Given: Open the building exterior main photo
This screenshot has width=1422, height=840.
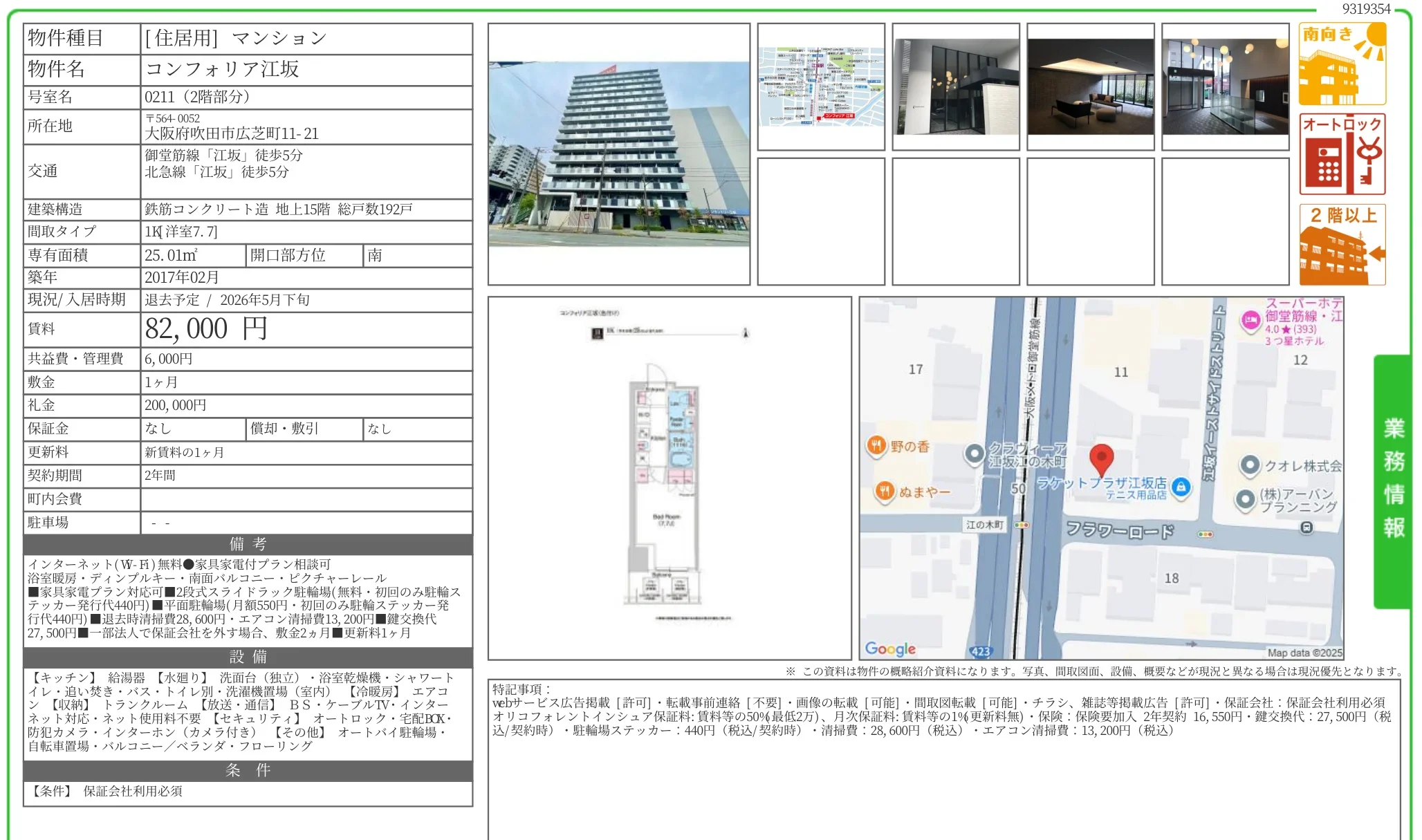Looking at the screenshot, I should pos(618,154).
